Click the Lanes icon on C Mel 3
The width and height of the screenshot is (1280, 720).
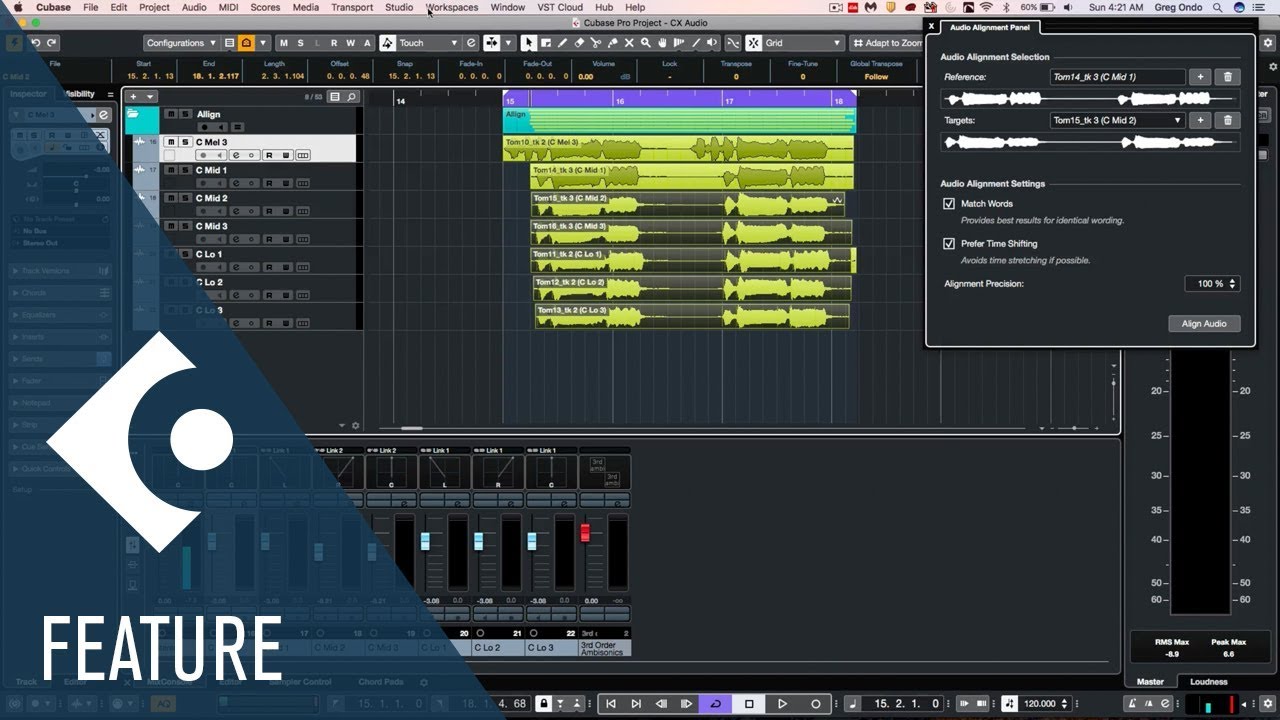coord(303,155)
